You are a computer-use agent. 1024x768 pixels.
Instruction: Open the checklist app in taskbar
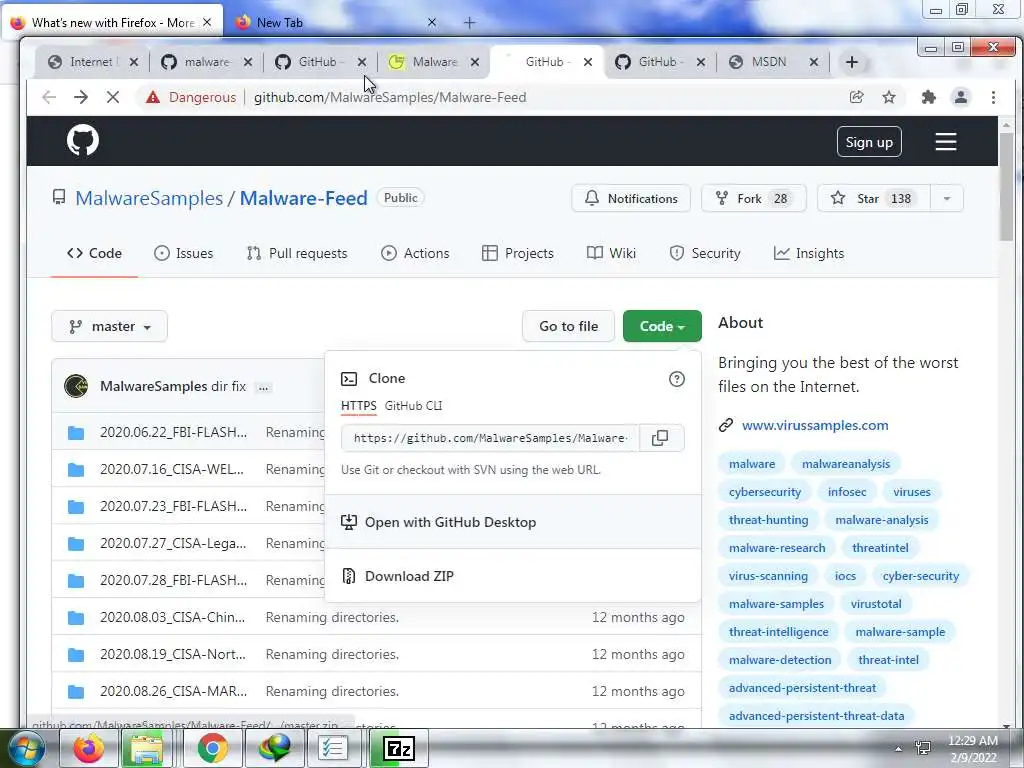[333, 748]
